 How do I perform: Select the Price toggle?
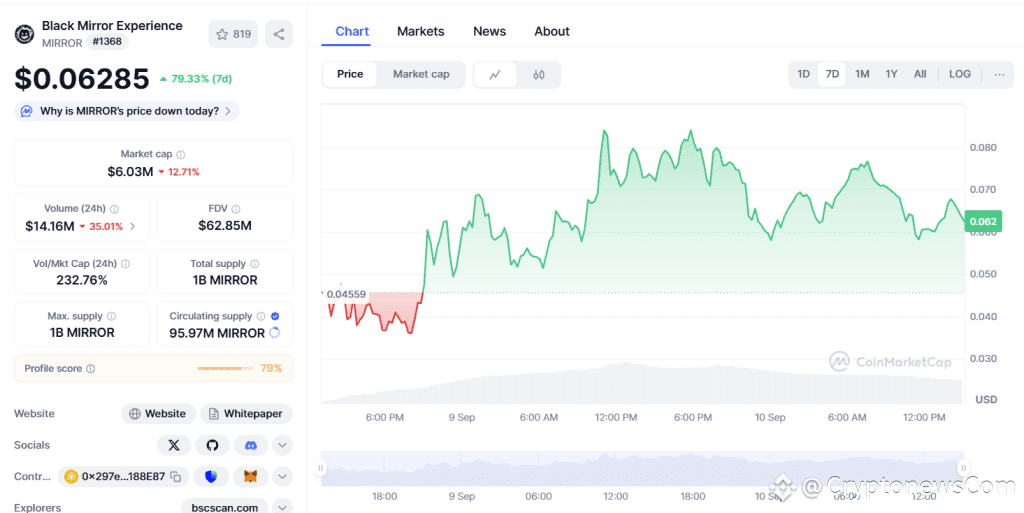coord(350,74)
